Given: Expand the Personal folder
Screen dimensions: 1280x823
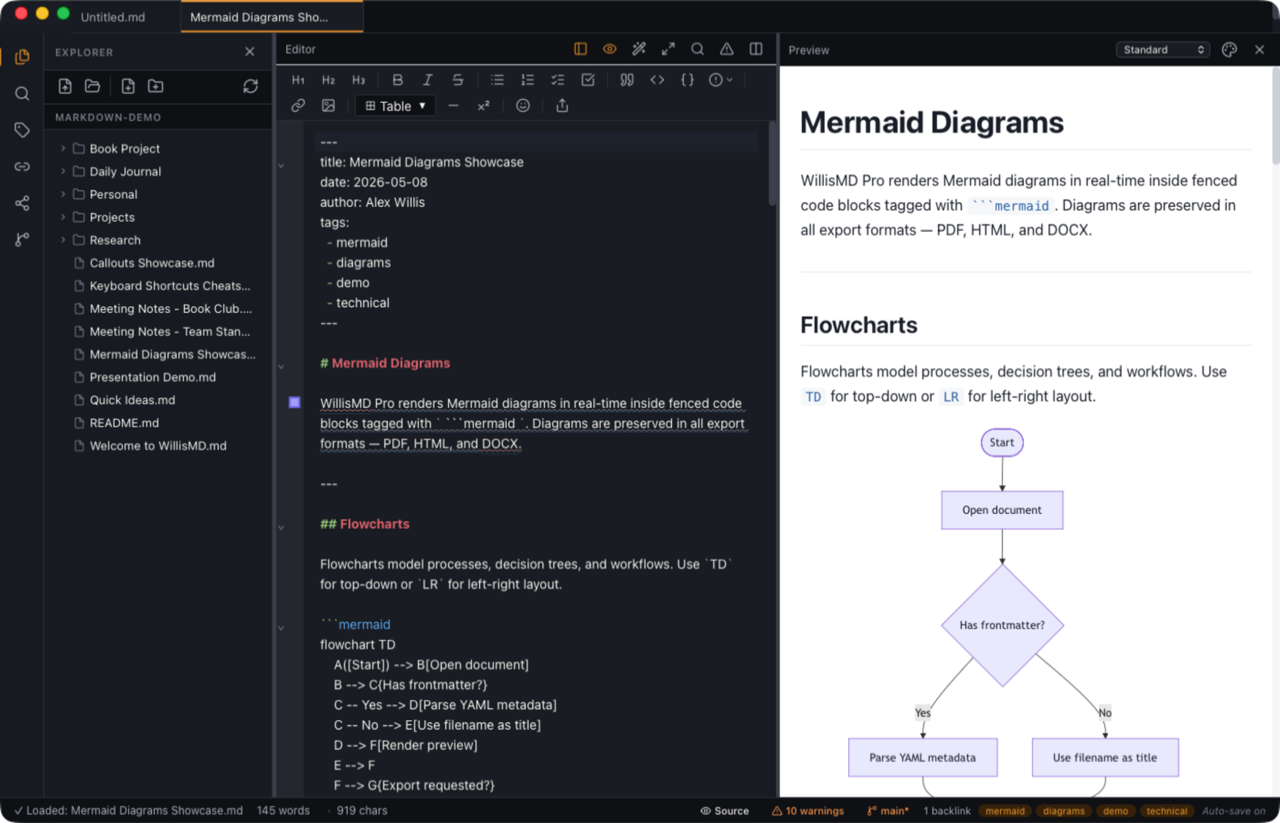Looking at the screenshot, I should click(x=63, y=195).
